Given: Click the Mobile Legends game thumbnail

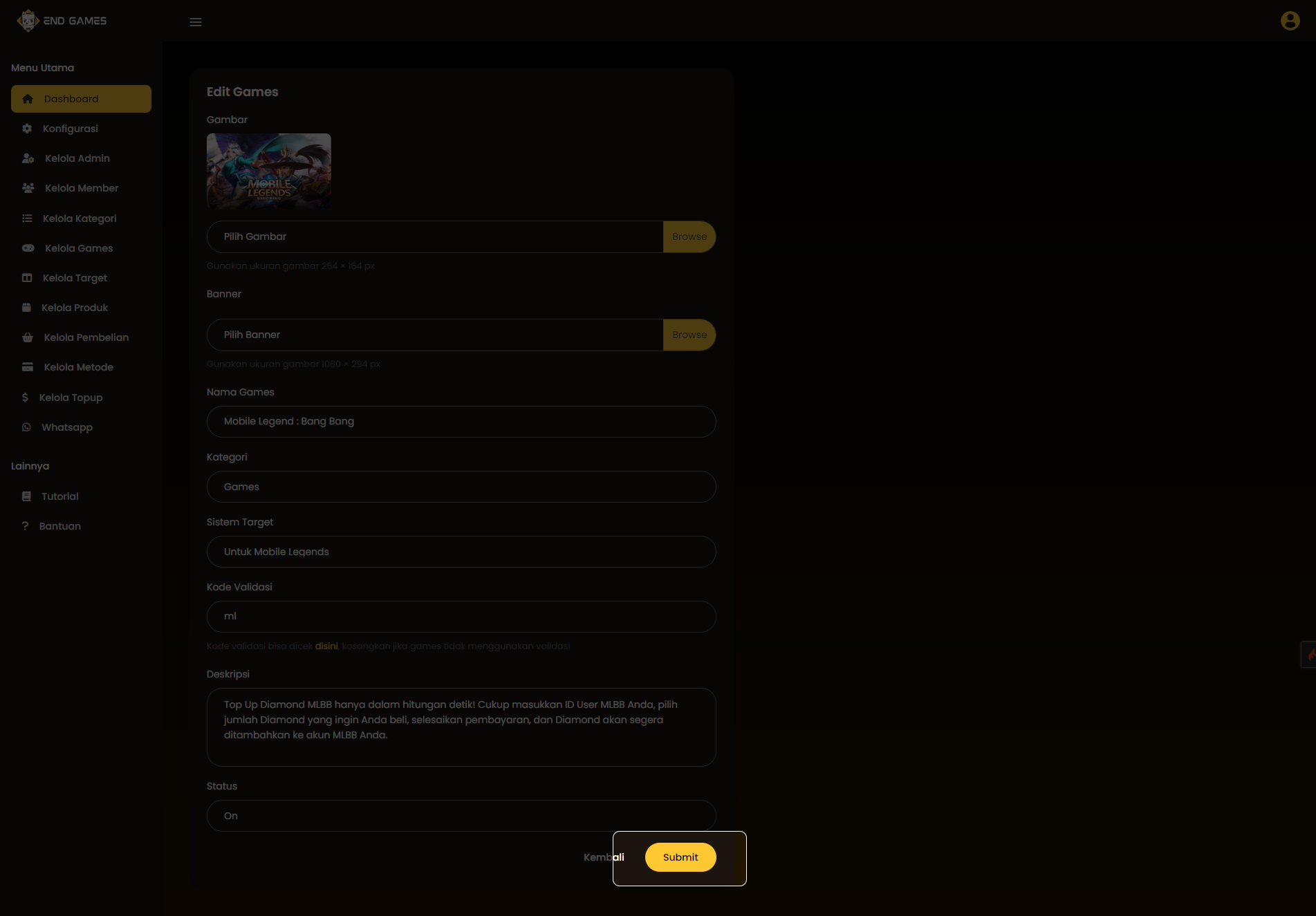Looking at the screenshot, I should pos(269,171).
